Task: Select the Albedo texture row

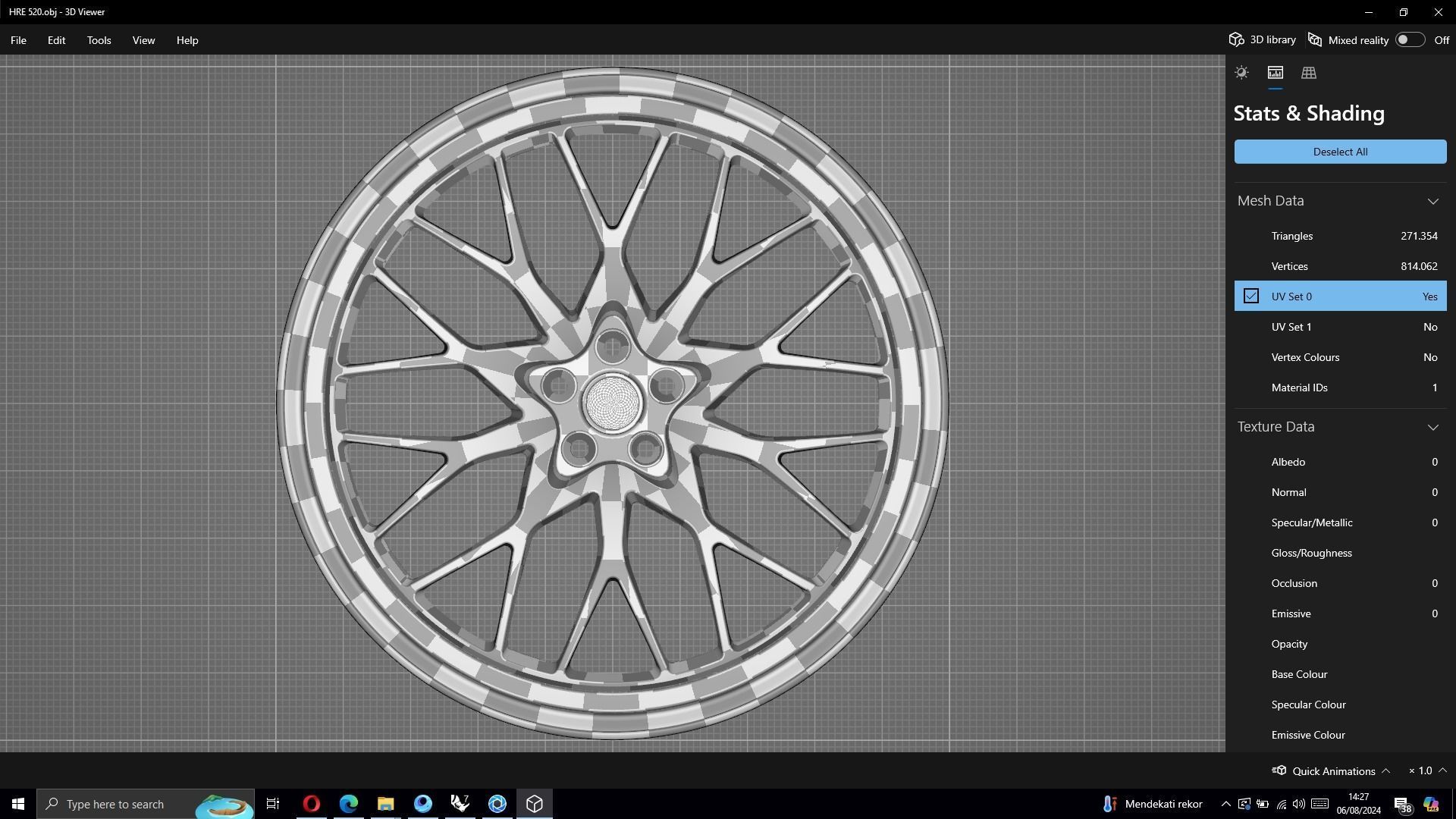Action: pyautogui.click(x=1340, y=462)
